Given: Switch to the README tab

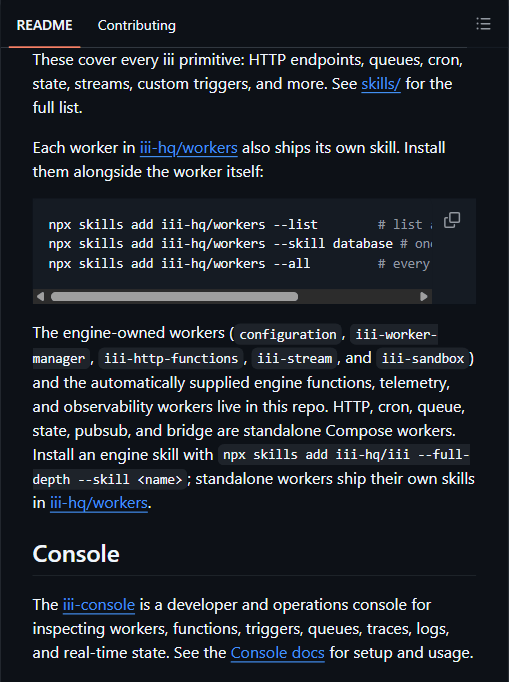Looking at the screenshot, I should point(44,25).
